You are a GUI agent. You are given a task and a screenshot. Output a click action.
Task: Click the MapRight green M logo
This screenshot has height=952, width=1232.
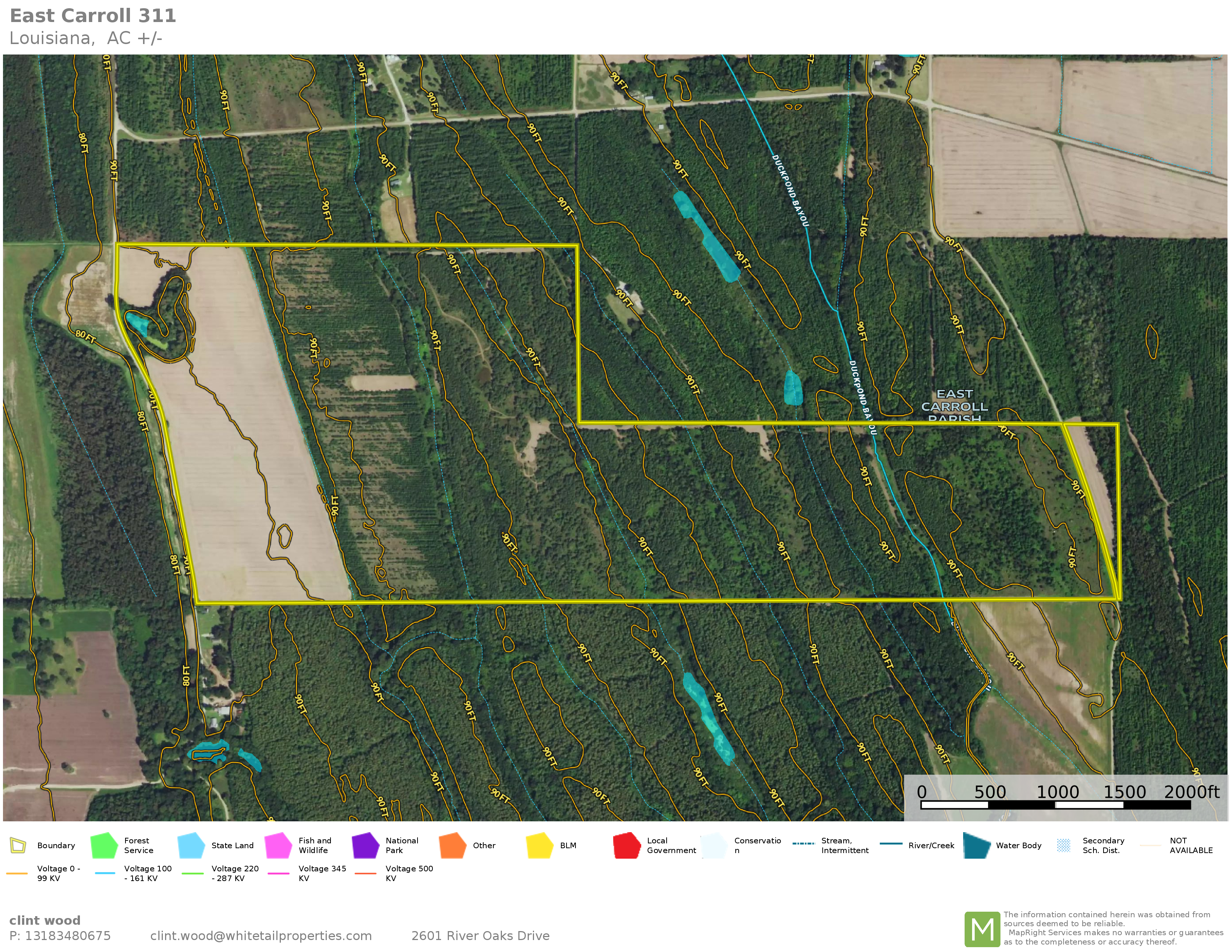pyautogui.click(x=982, y=929)
